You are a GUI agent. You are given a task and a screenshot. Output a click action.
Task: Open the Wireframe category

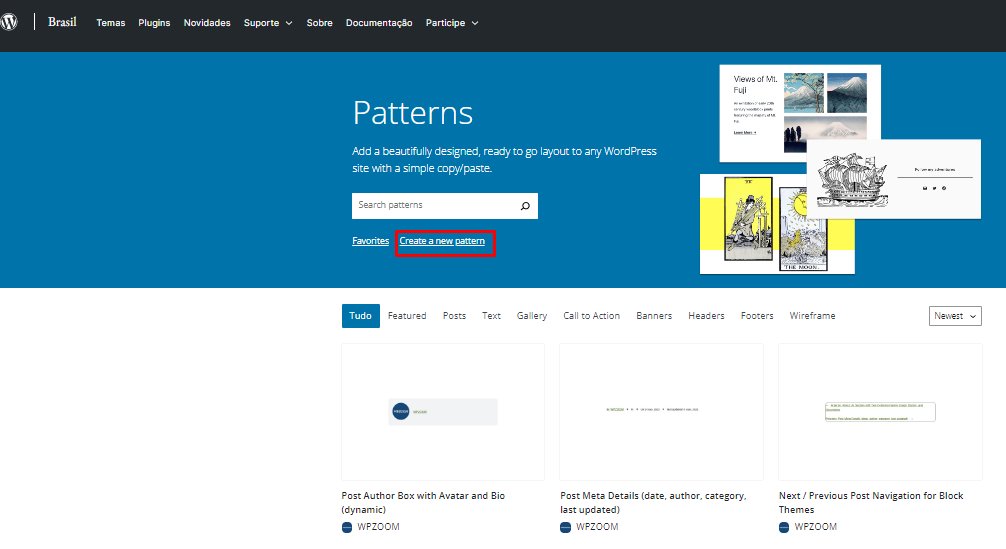coord(812,316)
